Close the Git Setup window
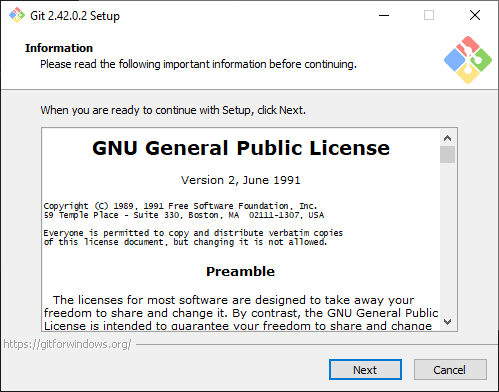Viewport: 499px width, 392px height. [475, 15]
